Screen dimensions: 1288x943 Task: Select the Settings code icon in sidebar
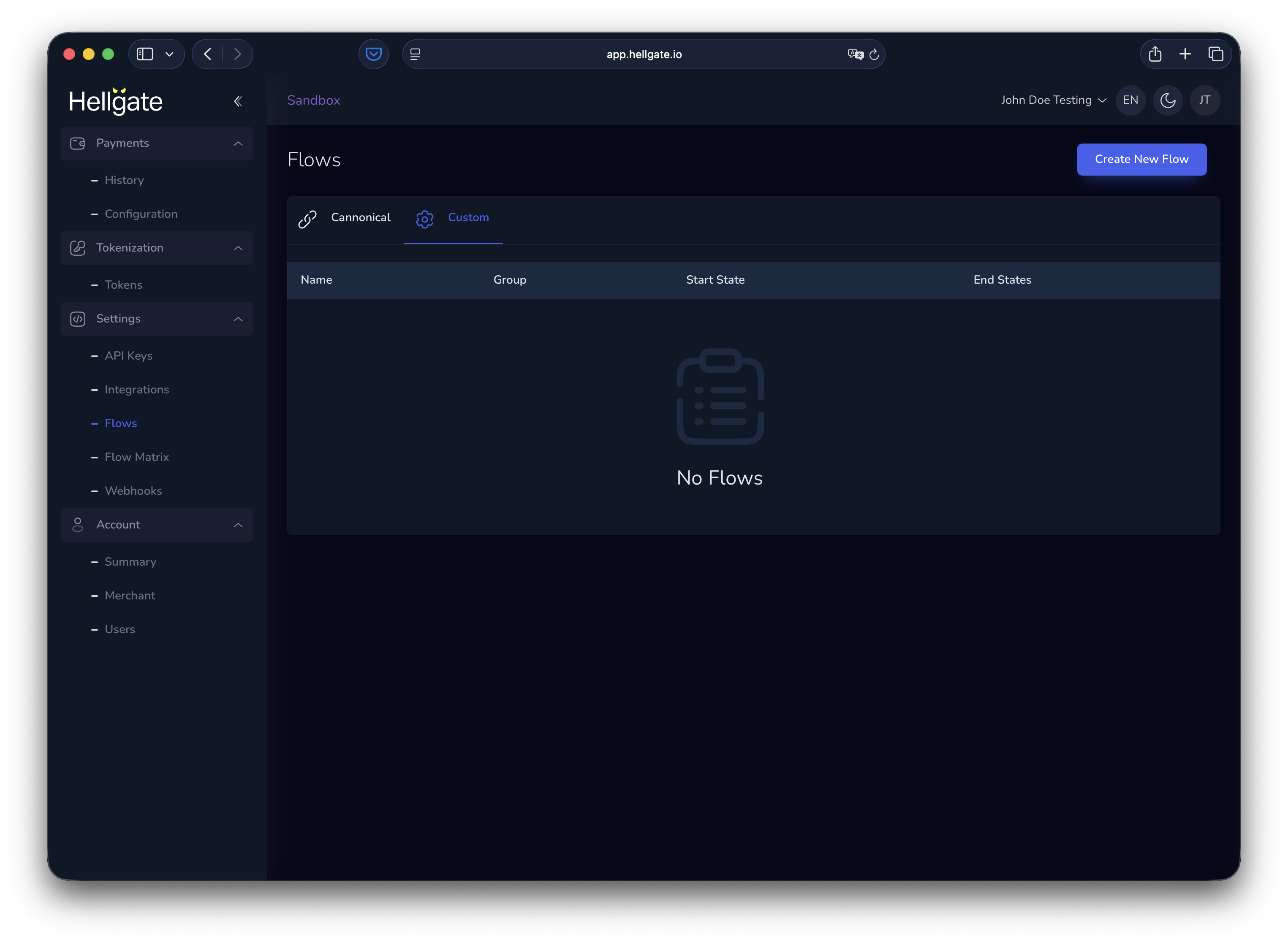[78, 319]
